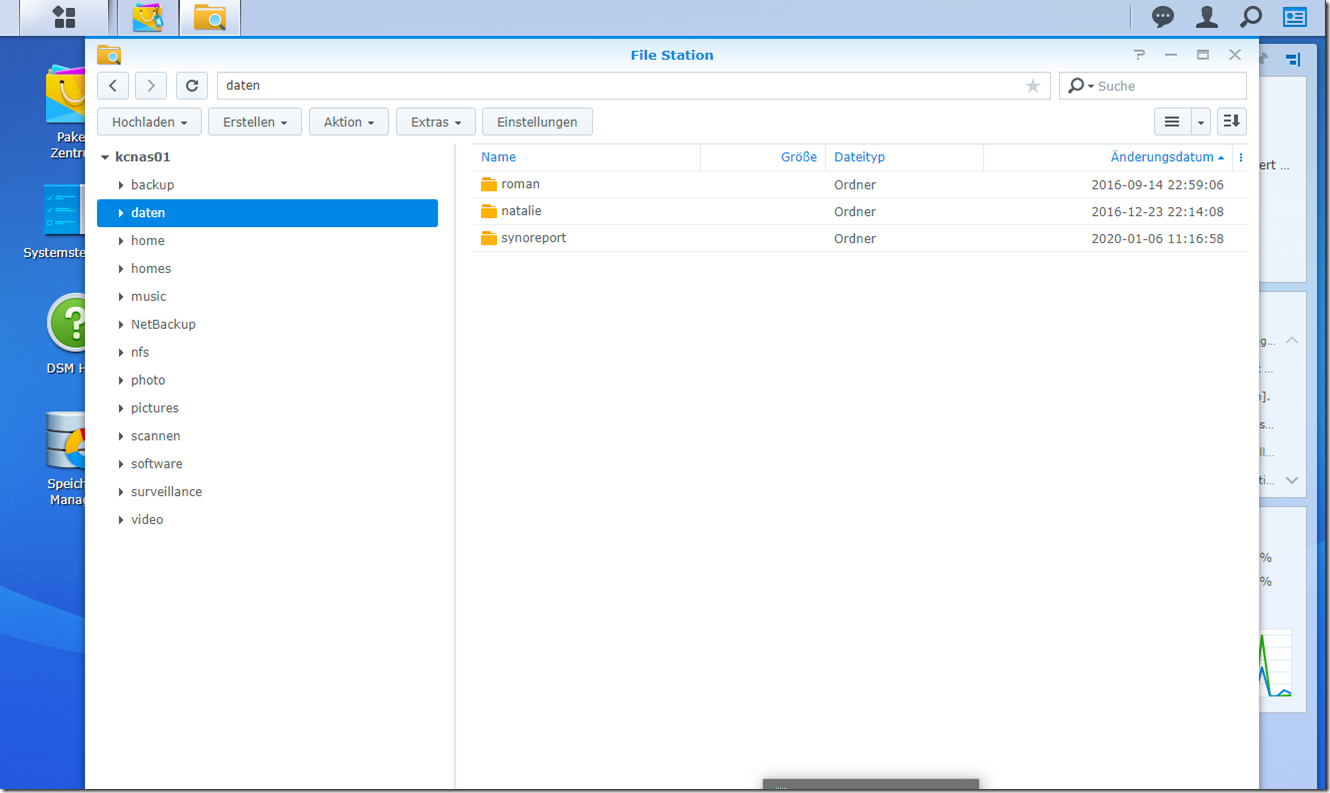
Task: Refresh the current folder listing
Action: (192, 86)
